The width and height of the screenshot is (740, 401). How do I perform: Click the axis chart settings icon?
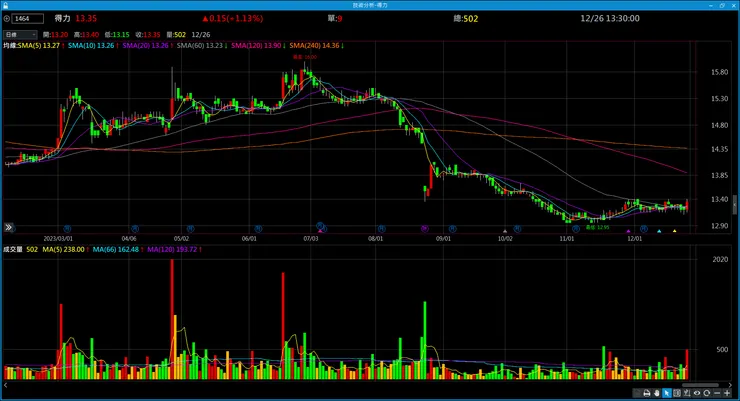(x=687, y=393)
